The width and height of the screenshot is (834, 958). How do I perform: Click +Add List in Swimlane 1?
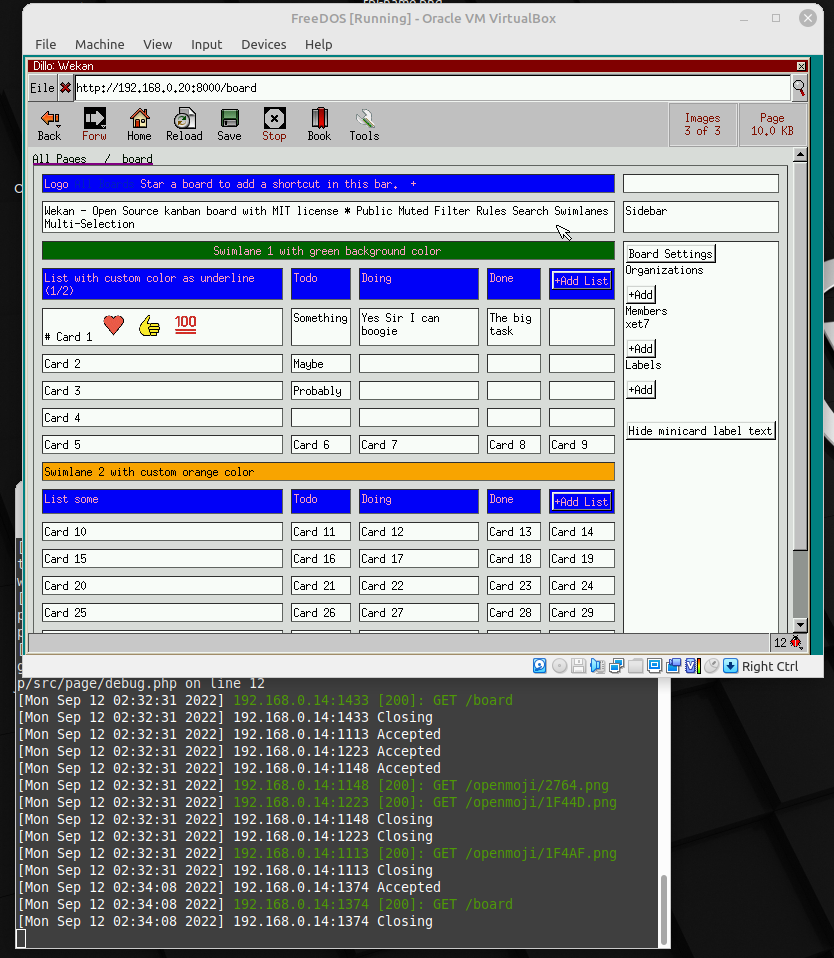[x=582, y=280]
